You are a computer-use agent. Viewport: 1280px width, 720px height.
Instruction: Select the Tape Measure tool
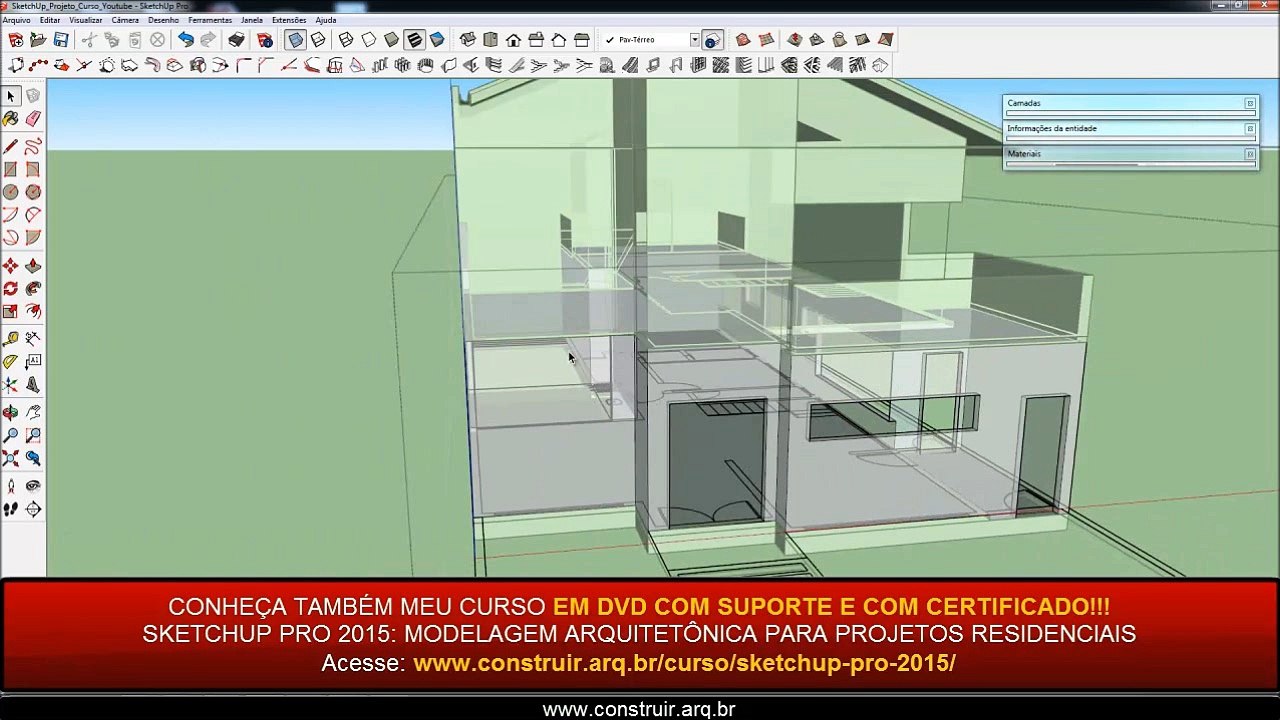pyautogui.click(x=11, y=339)
